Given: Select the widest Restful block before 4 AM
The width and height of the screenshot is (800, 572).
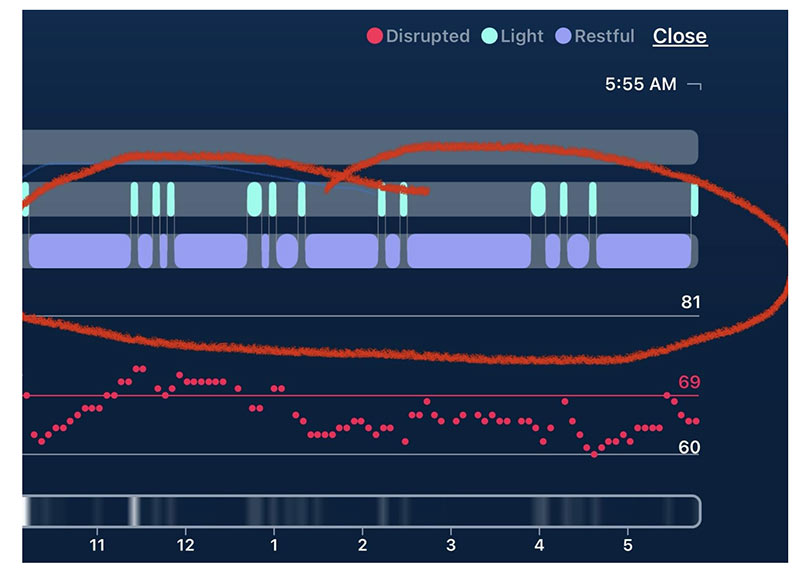Looking at the screenshot, I should tap(468, 251).
